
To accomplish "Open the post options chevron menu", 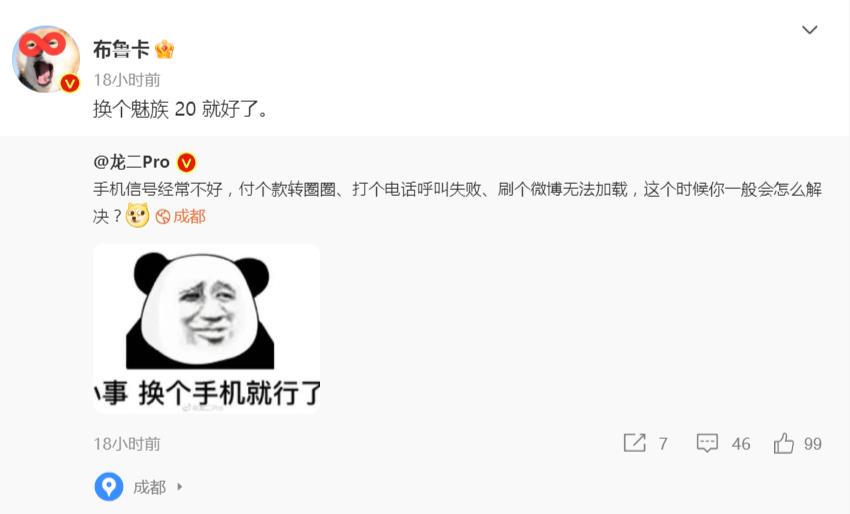I will click(809, 30).
